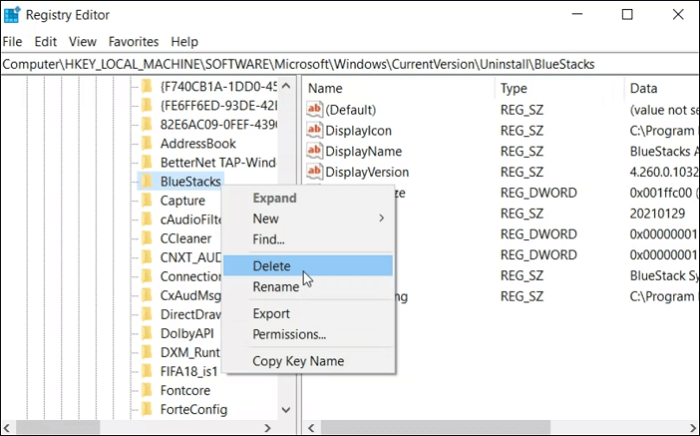Image resolution: width=700 pixels, height=436 pixels.
Task: Click the registry path address bar
Action: click(x=350, y=64)
